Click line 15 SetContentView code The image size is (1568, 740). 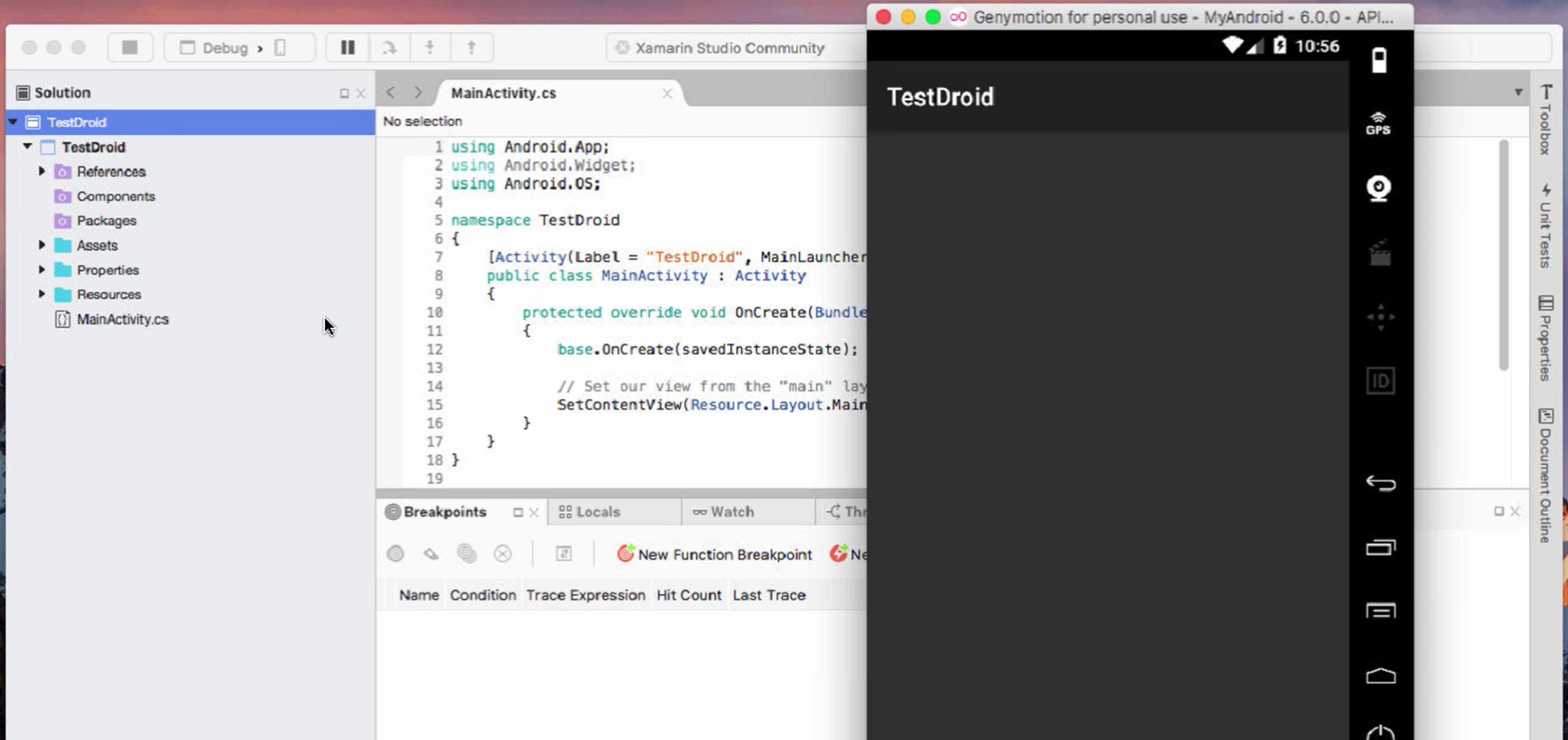(711, 404)
